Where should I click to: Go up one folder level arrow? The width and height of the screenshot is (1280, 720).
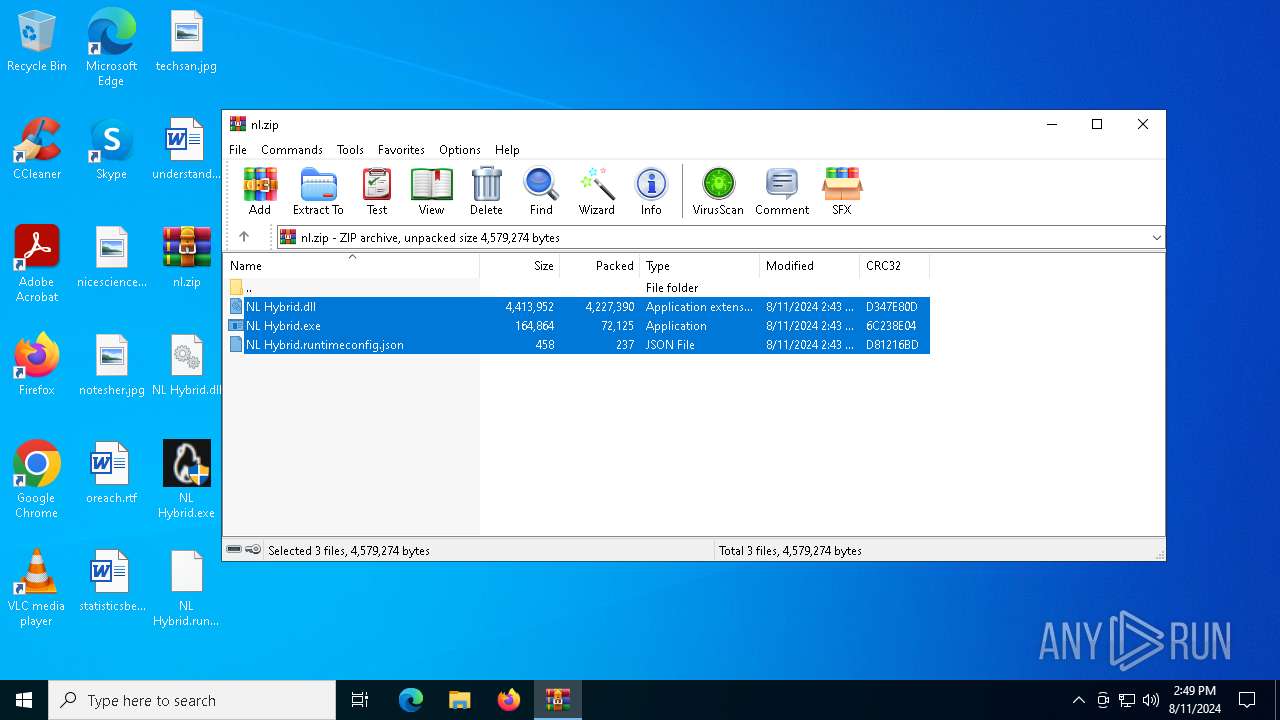pos(244,237)
